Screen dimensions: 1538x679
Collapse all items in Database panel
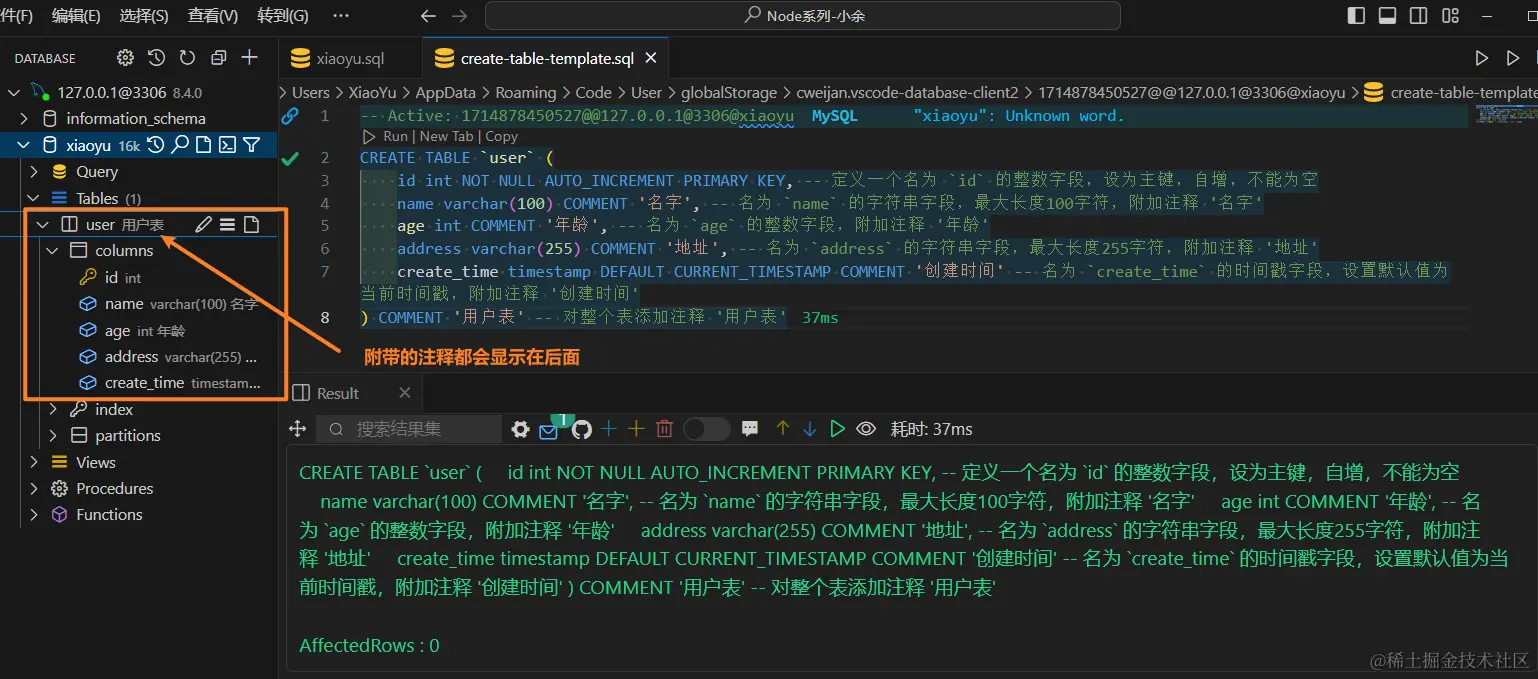coord(218,57)
